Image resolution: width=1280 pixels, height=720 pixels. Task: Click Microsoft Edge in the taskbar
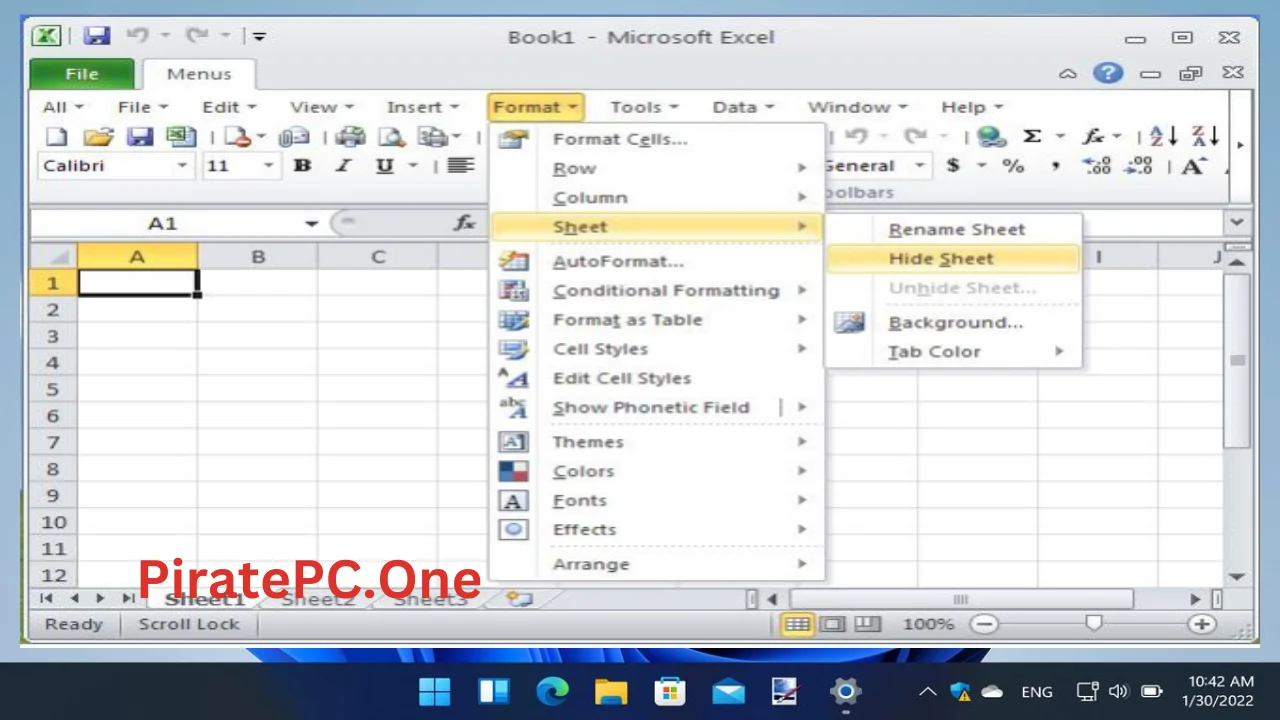coord(552,691)
